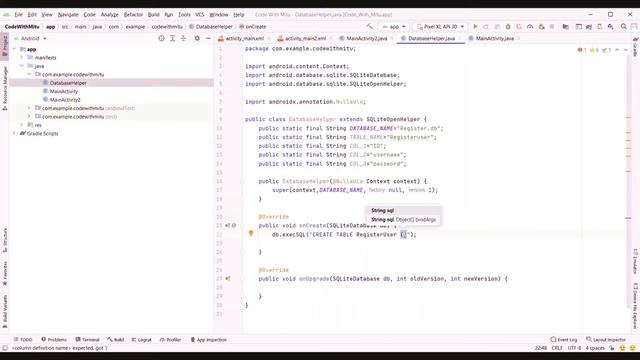
Task: Collapse the java folder
Action: (22, 66)
